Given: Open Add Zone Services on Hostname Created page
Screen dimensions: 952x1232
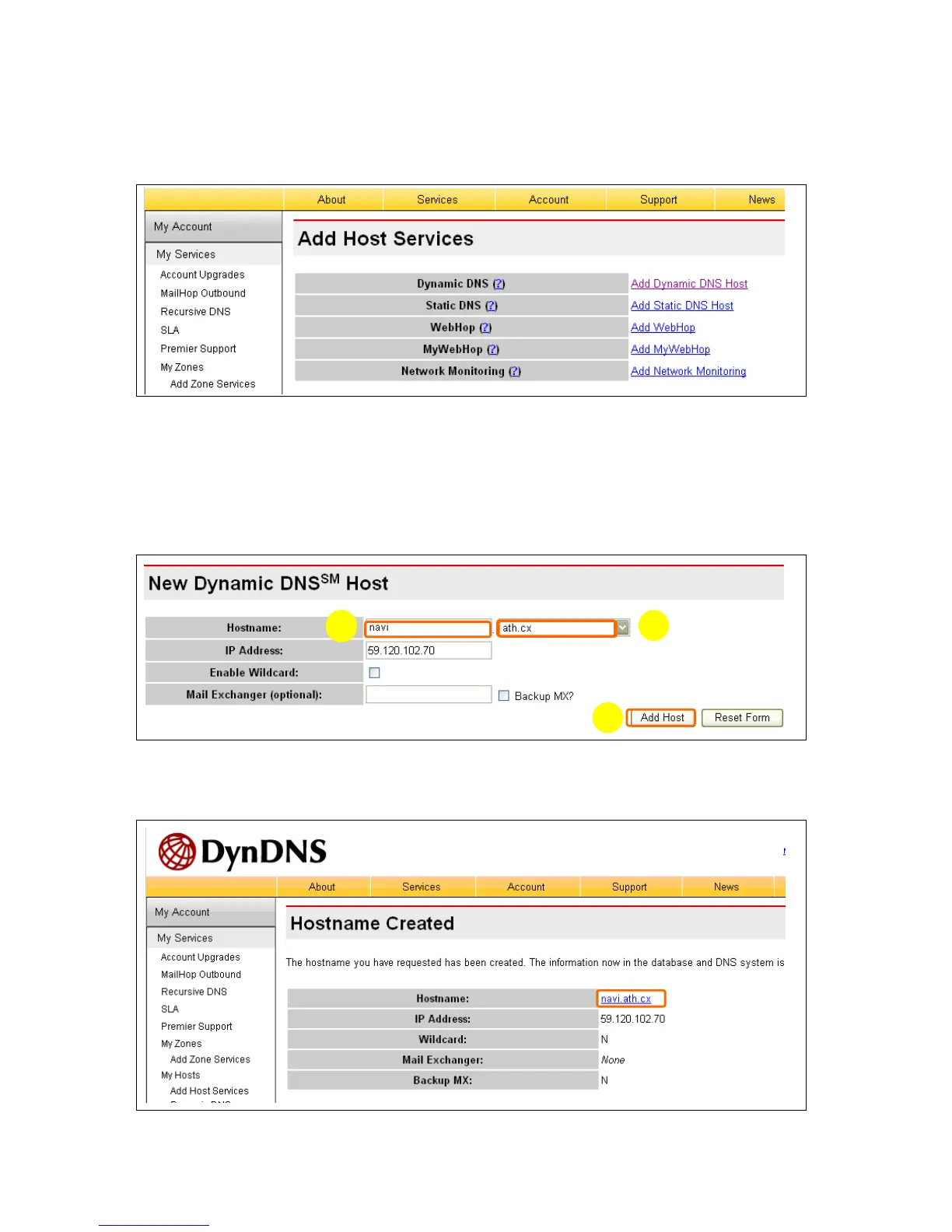Looking at the screenshot, I should pos(210,1059).
